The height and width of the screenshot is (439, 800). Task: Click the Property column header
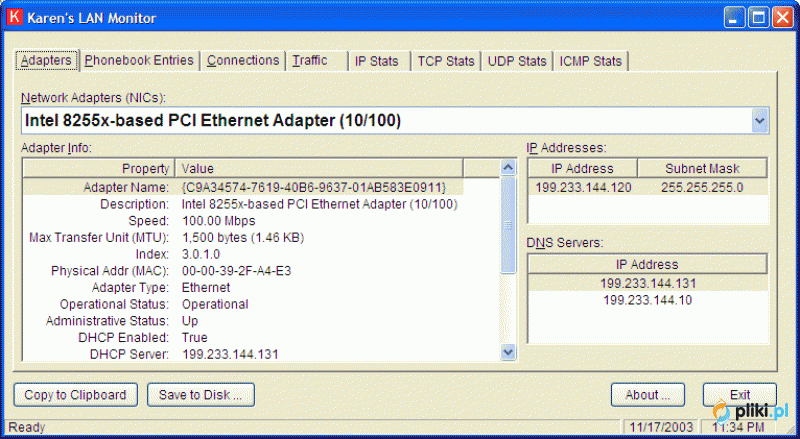coord(99,168)
